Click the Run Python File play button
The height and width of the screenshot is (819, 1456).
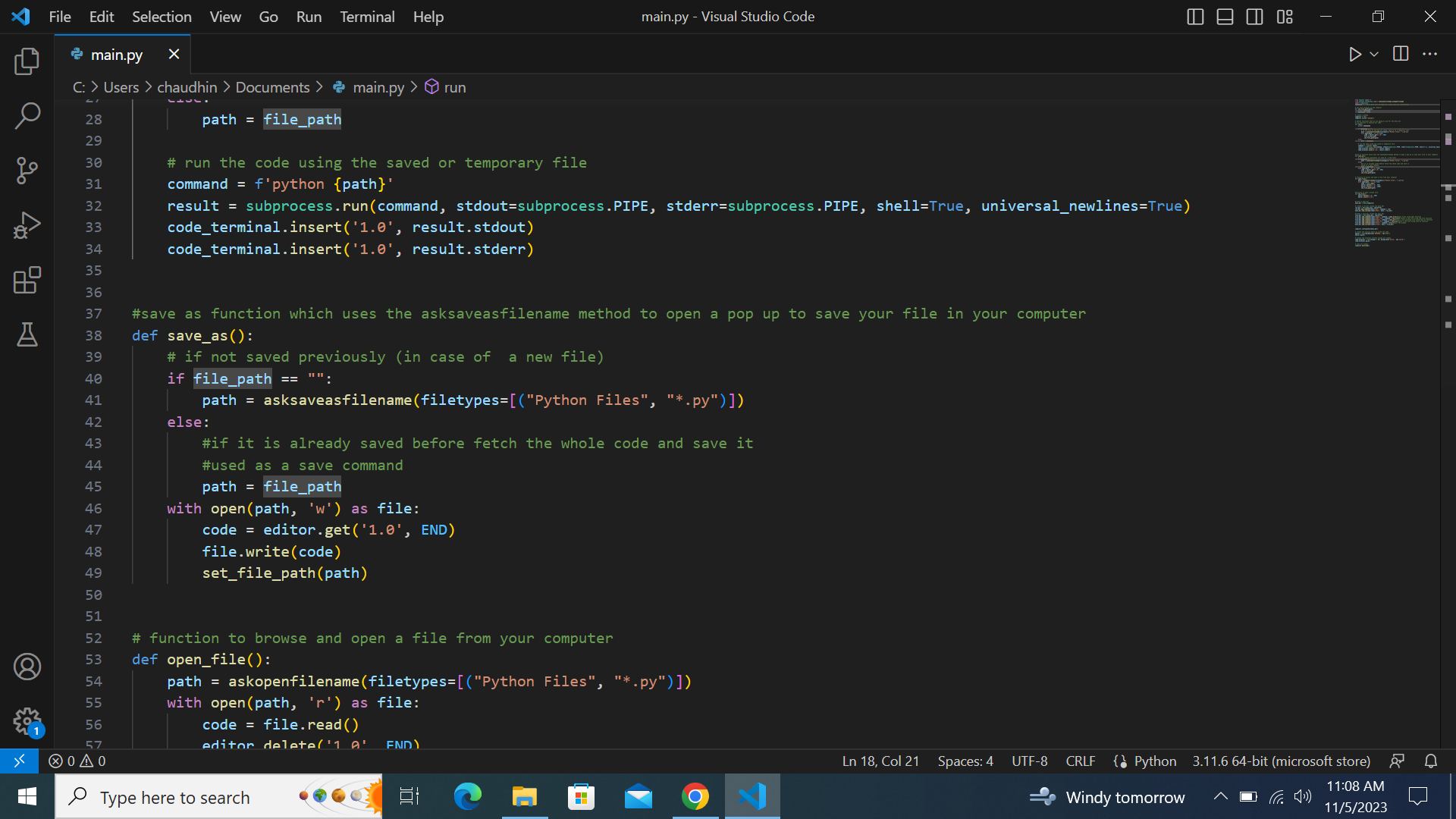[1354, 55]
